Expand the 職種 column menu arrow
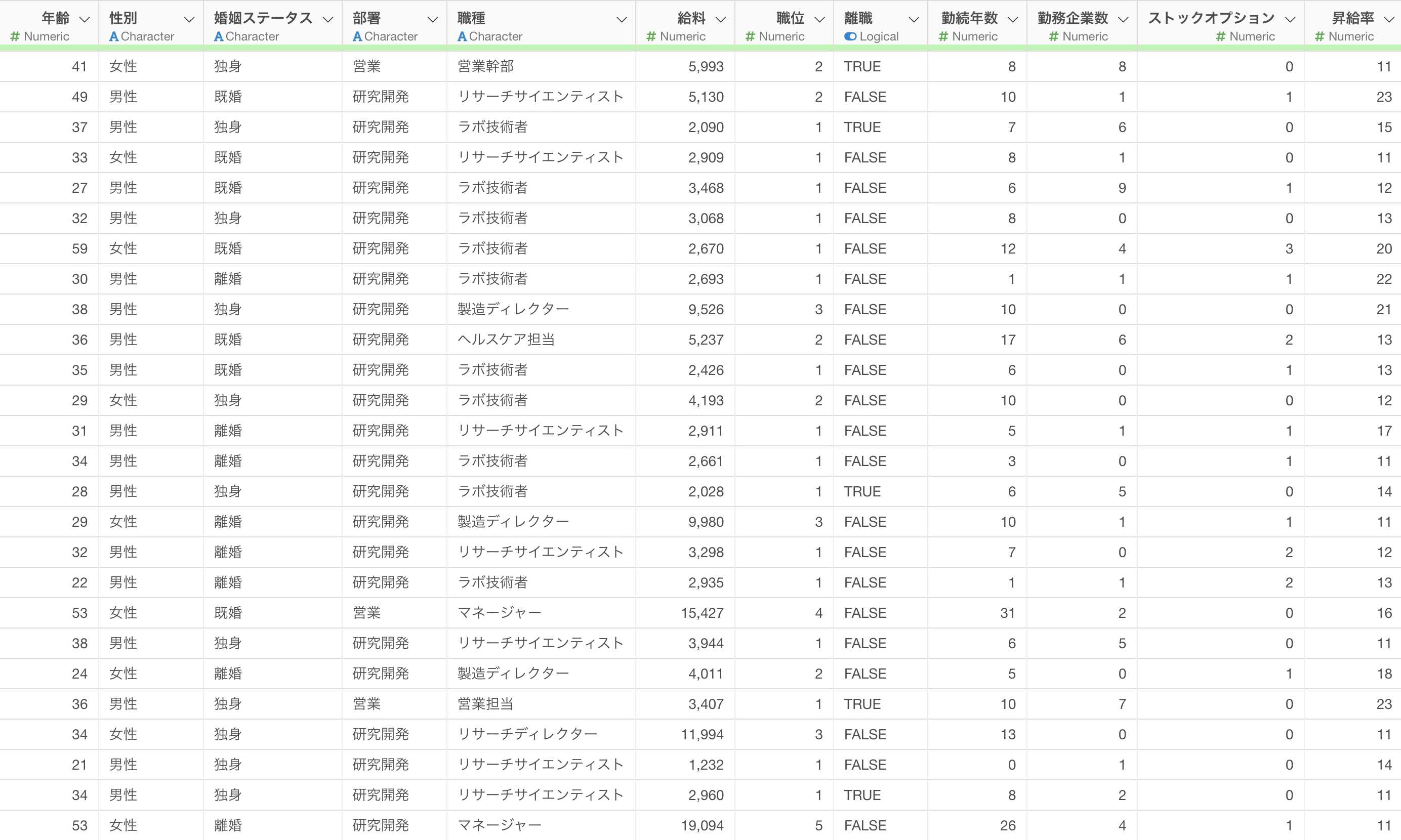Screen dimensions: 1401x840 click(622, 19)
